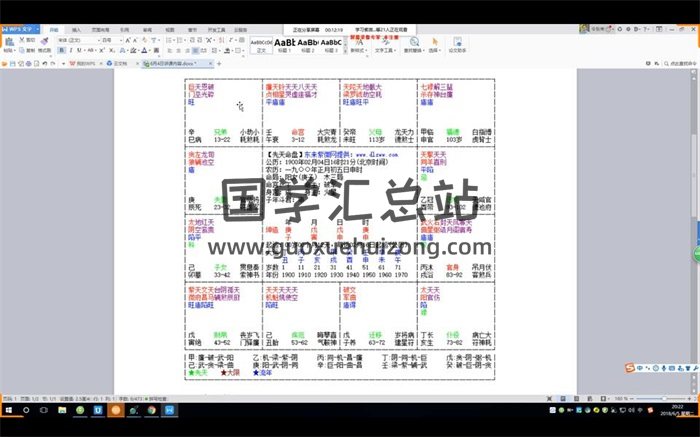This screenshot has width=700, height=437.
Task: Open the www.dlzww.com link in the chart
Action: pos(377,155)
